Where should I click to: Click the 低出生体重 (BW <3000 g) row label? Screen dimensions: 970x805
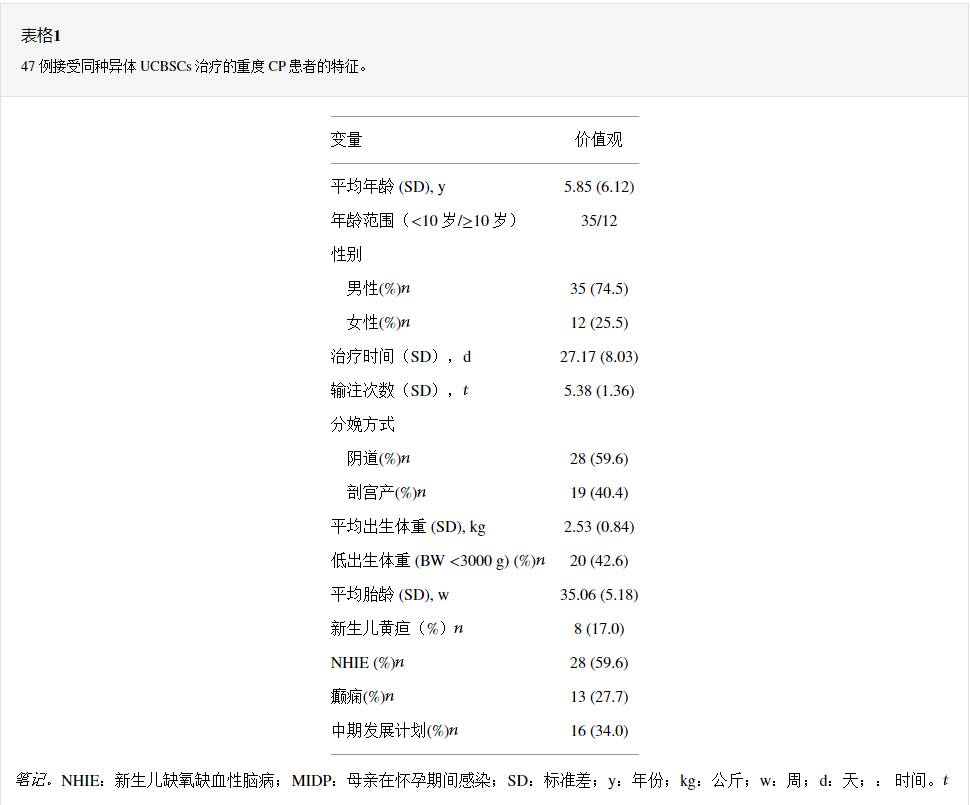click(437, 561)
